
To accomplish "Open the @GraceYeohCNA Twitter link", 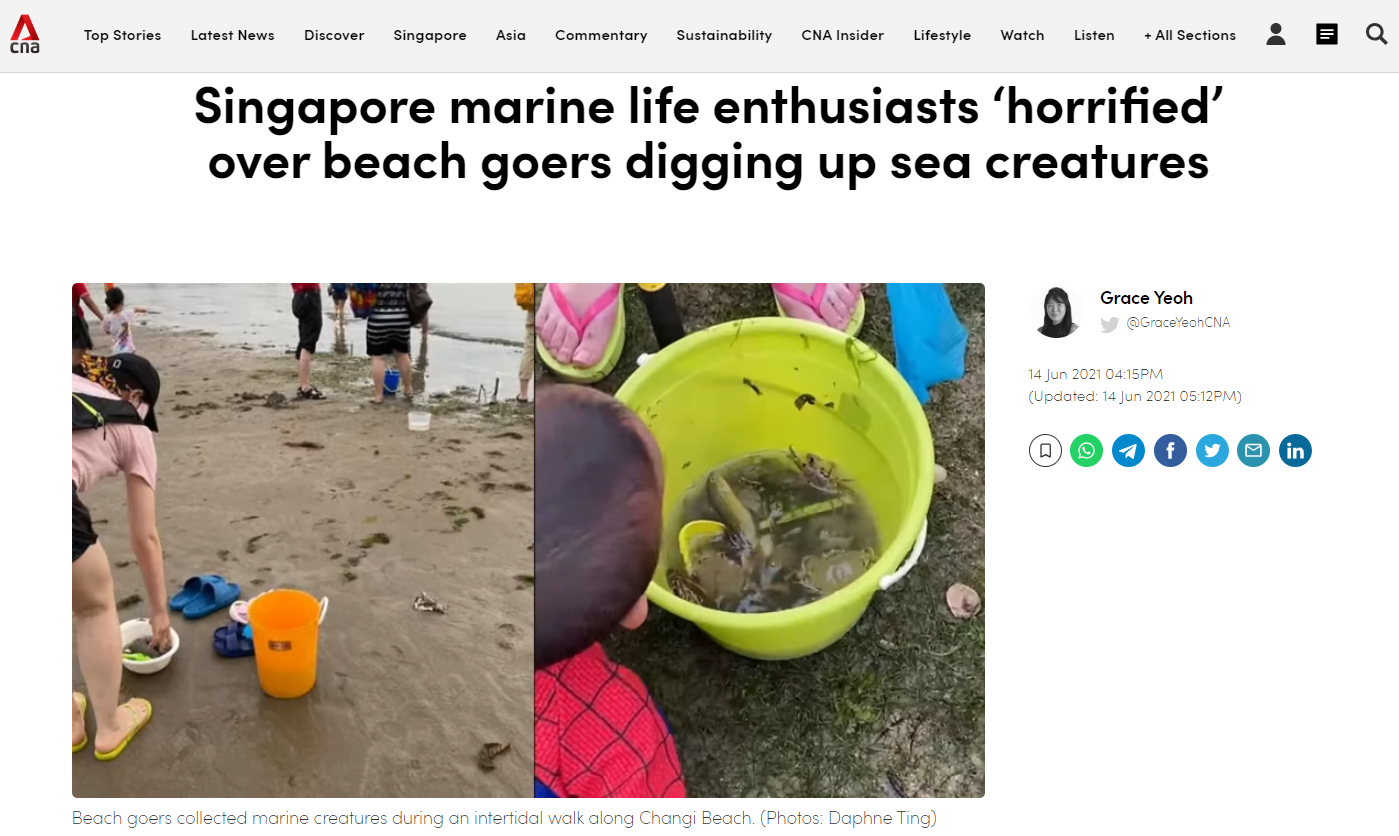I will point(1178,323).
